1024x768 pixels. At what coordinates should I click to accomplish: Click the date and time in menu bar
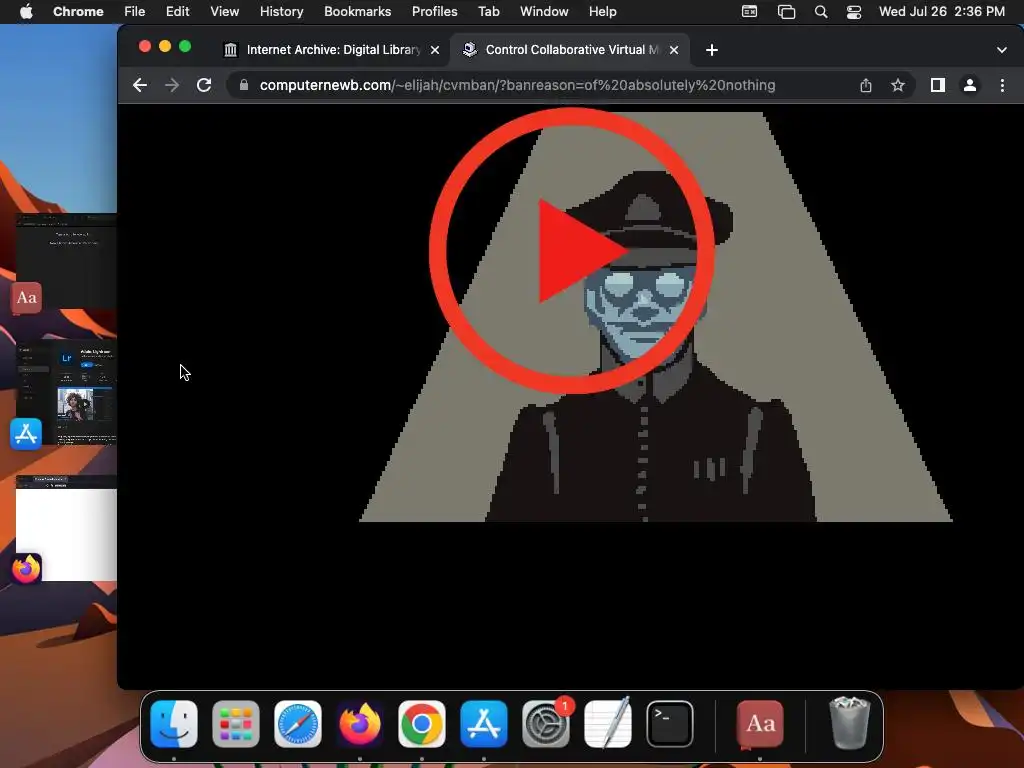[942, 12]
